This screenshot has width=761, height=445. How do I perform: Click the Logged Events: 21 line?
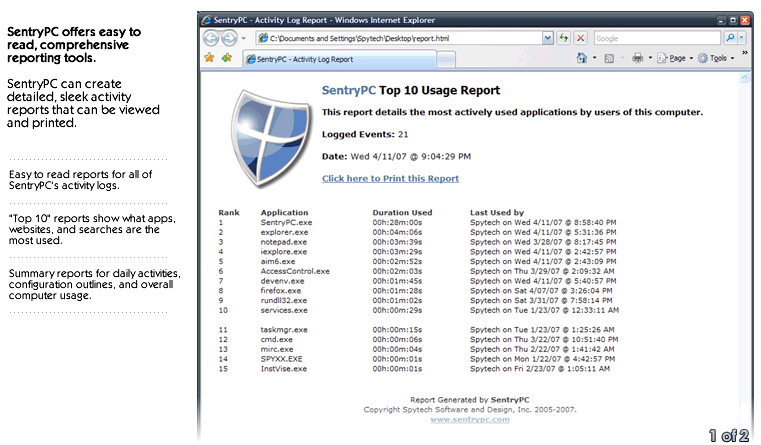pos(365,134)
